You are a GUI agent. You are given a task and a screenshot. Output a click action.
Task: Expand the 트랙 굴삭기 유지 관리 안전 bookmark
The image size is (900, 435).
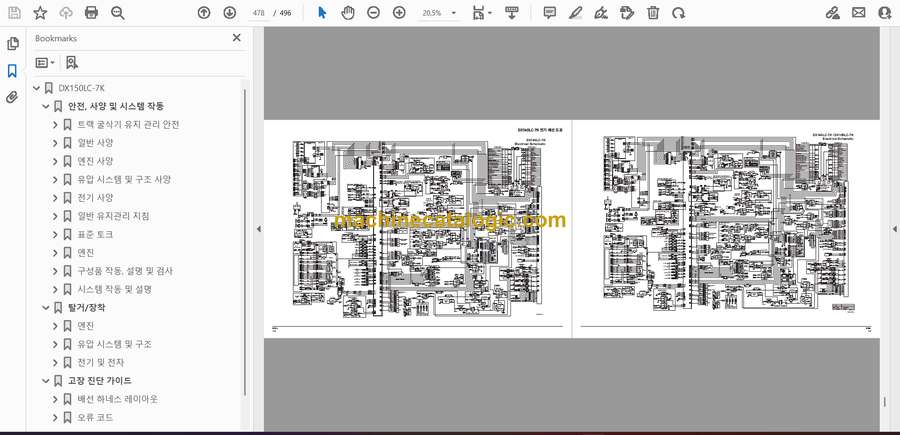pyautogui.click(x=55, y=125)
